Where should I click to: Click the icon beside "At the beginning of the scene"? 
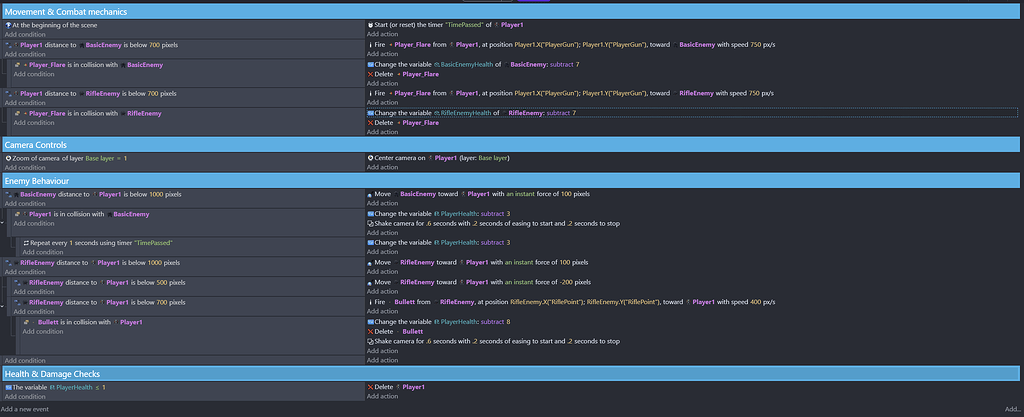click(x=8, y=24)
